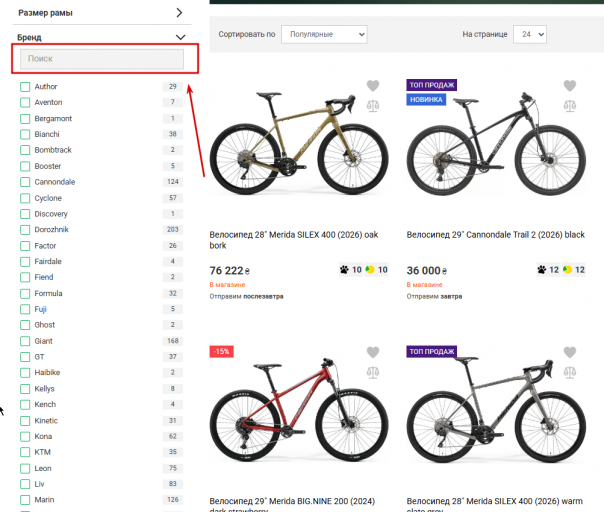The width and height of the screenshot is (604, 512).
Task: Open Велосипед 28 Merida SILEX 400 oak bork title
Action: (294, 240)
